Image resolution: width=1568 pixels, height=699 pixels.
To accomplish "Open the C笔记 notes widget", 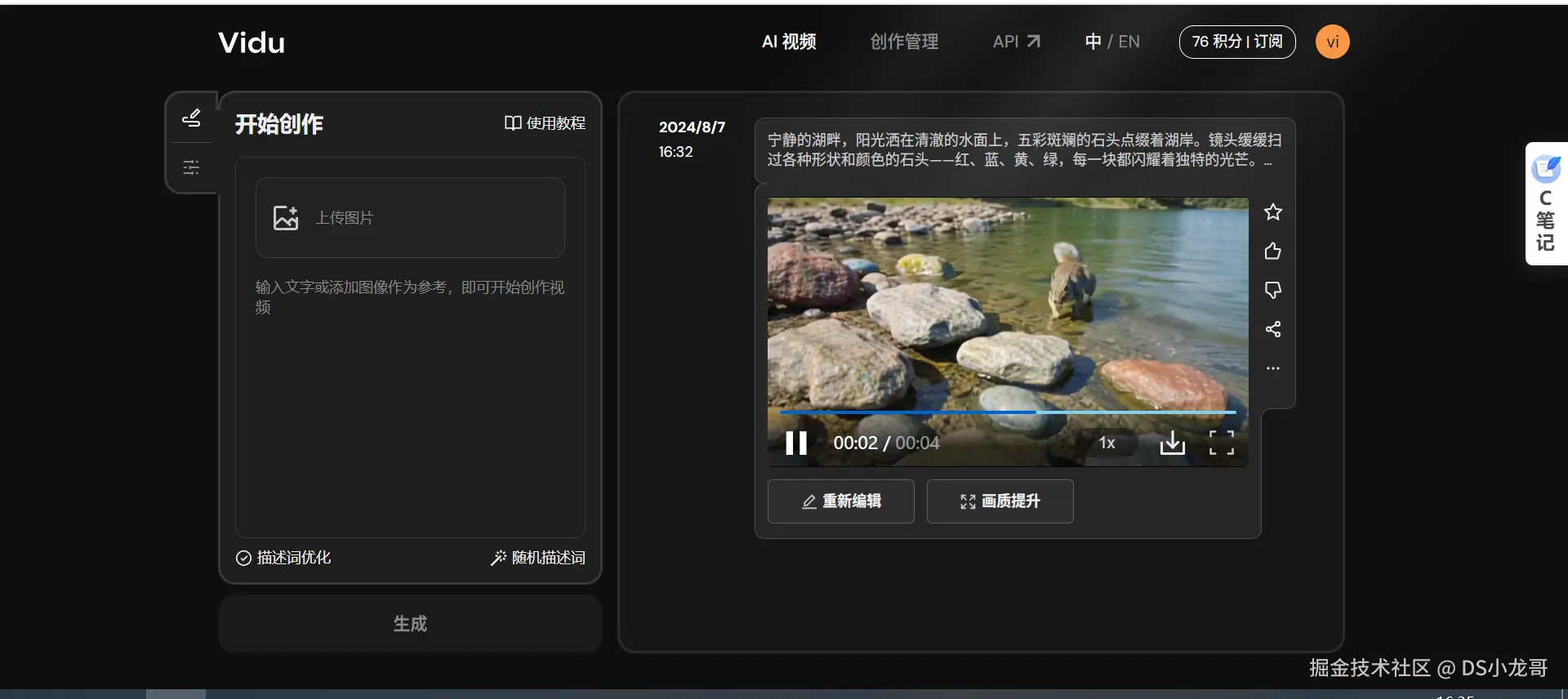I will click(x=1546, y=204).
